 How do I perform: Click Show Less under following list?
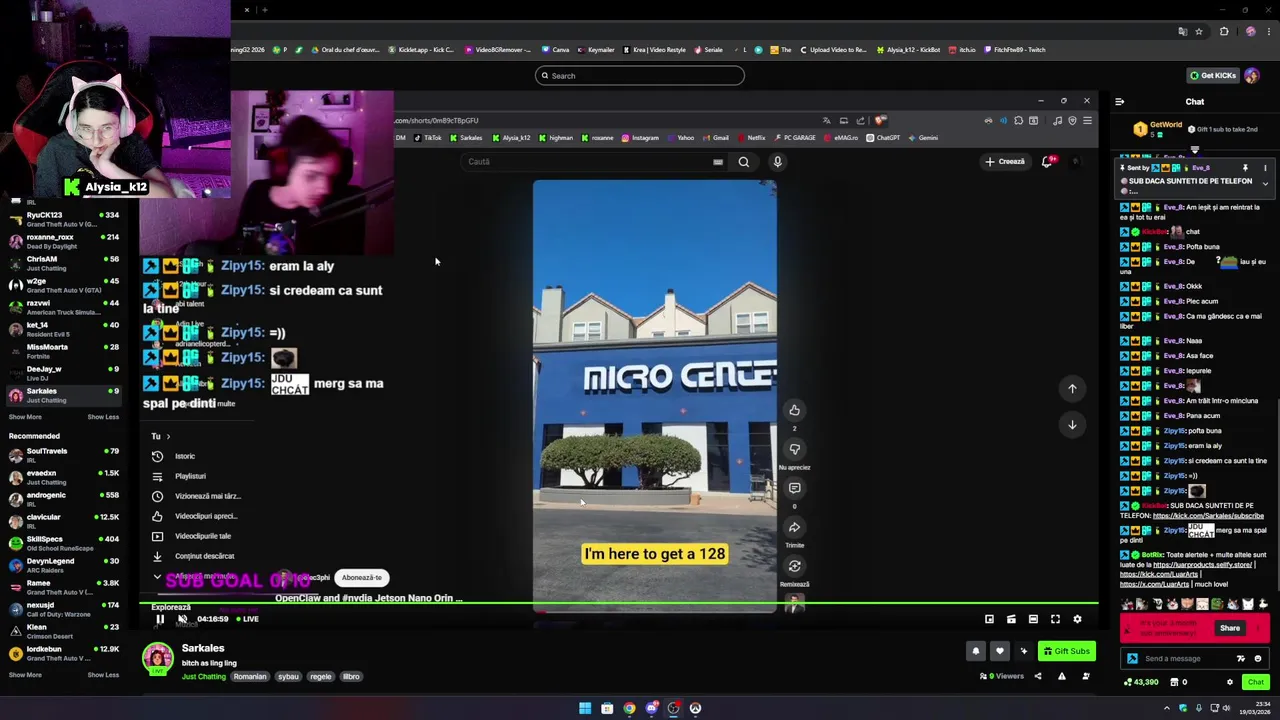[103, 417]
